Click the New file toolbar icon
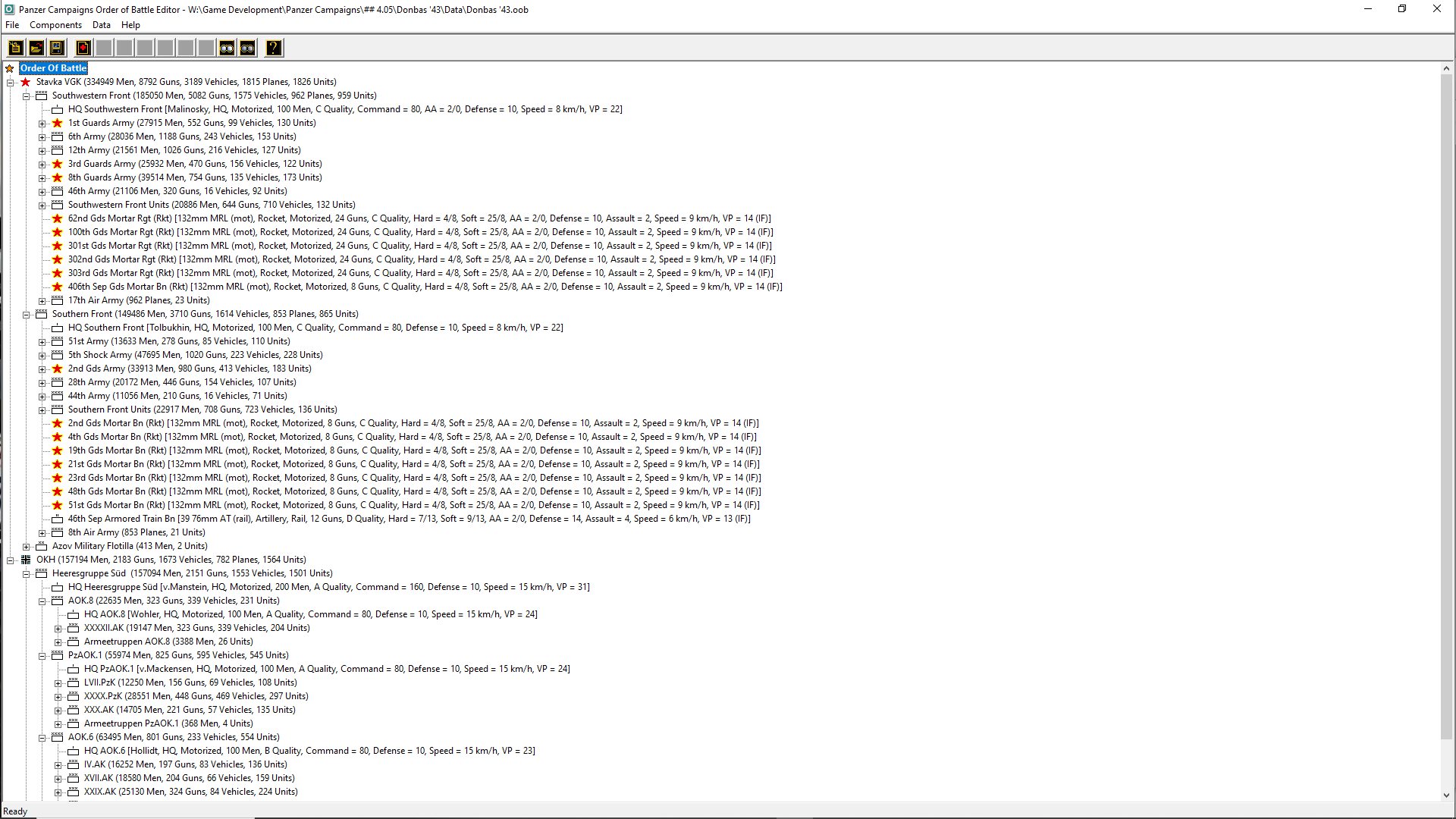The image size is (1456, 819). click(15, 48)
